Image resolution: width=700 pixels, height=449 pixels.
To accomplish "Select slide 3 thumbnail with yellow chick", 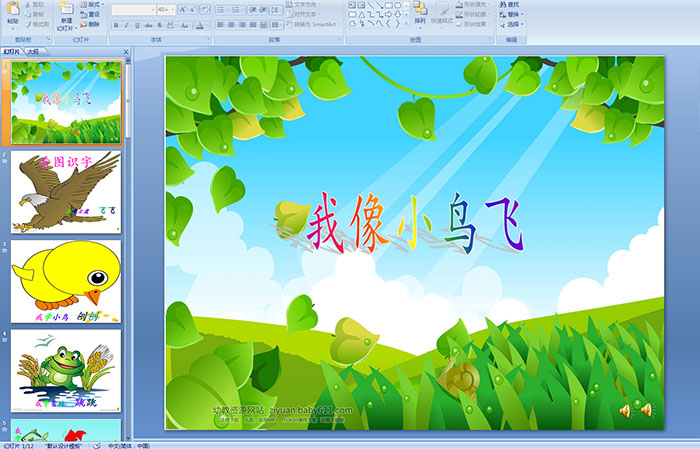I will 66,281.
